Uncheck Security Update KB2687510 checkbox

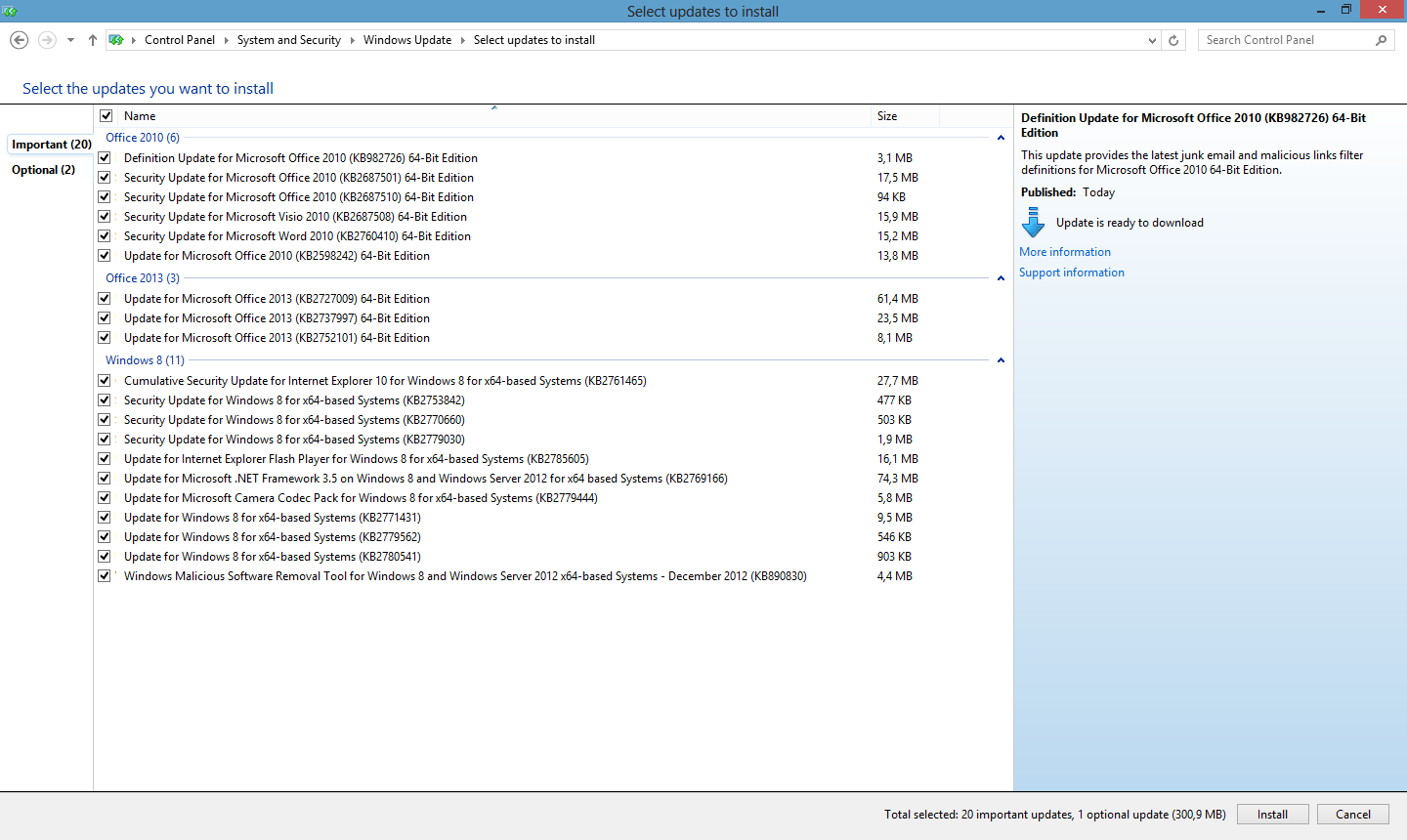[105, 197]
